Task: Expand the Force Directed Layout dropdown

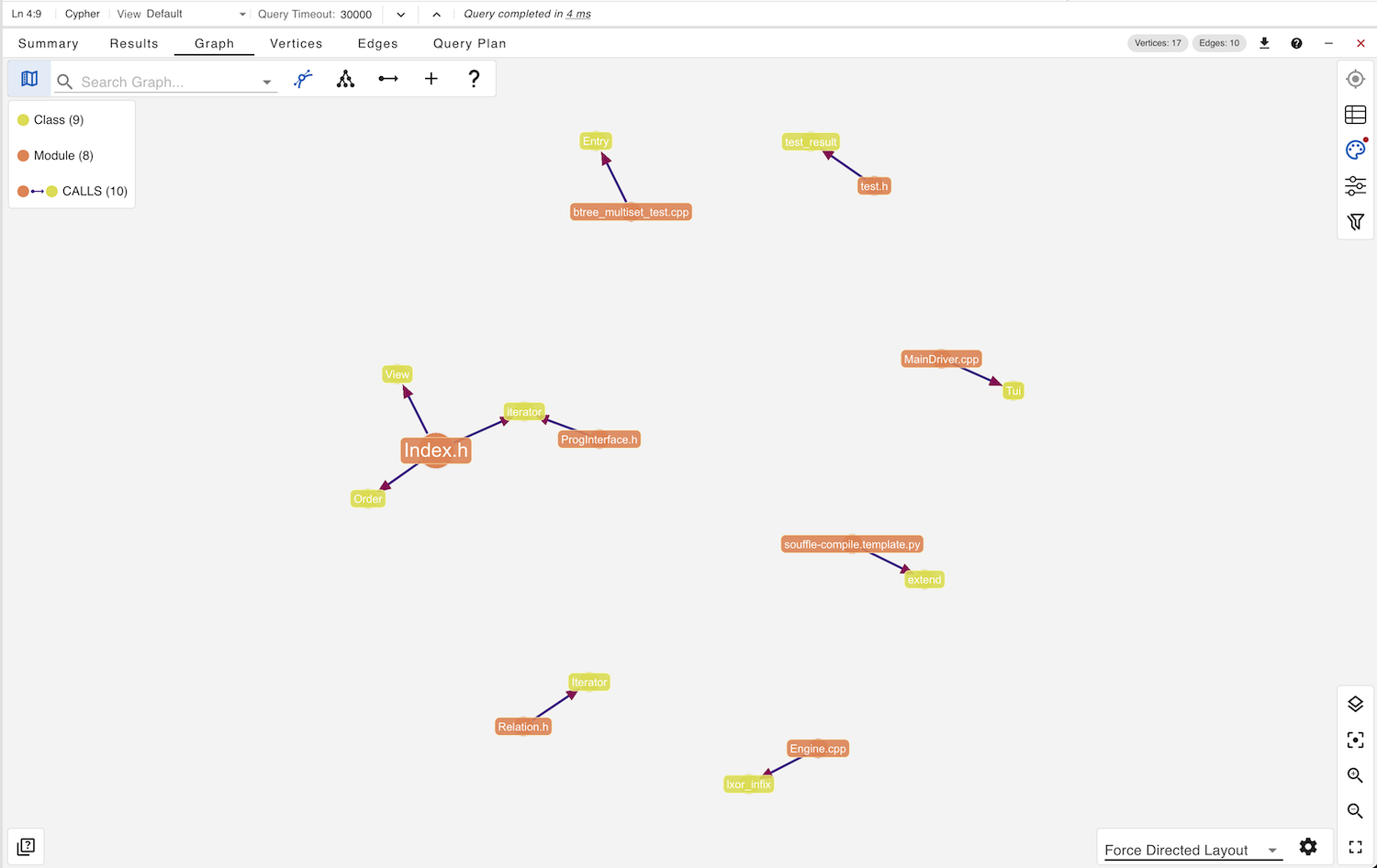Action: [x=1272, y=851]
